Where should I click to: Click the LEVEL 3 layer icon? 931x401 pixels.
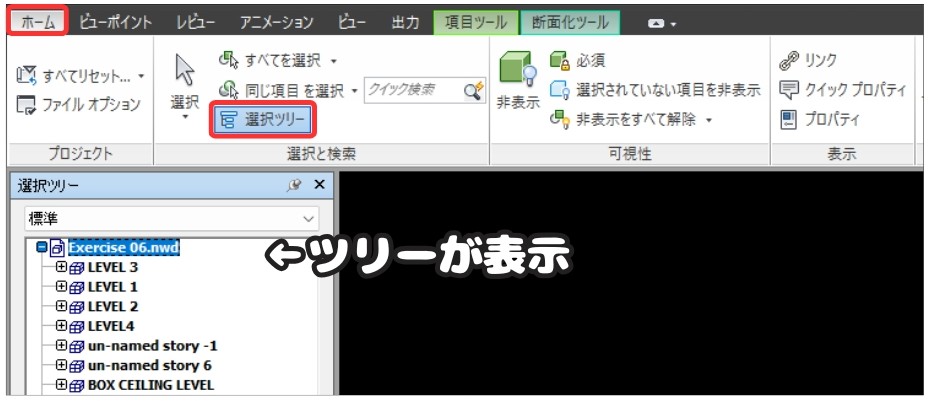(77, 269)
